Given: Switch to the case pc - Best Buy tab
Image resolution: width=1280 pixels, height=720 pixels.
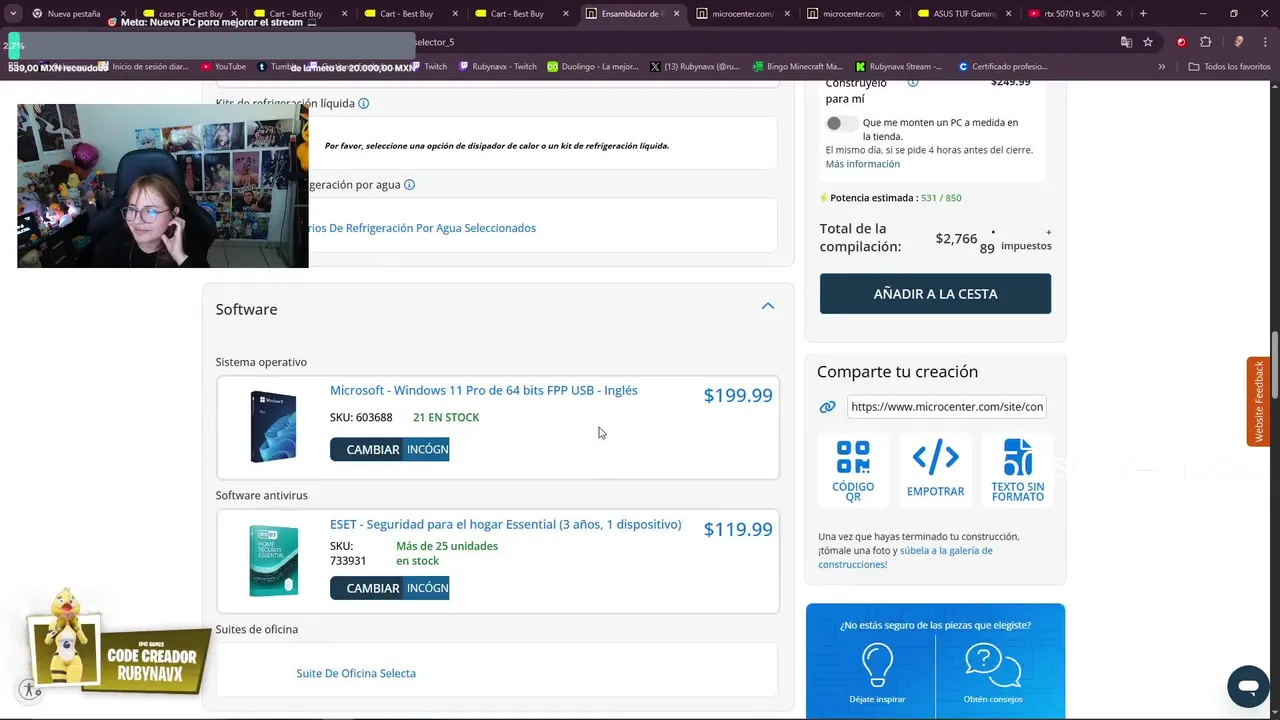Looking at the screenshot, I should (190, 14).
